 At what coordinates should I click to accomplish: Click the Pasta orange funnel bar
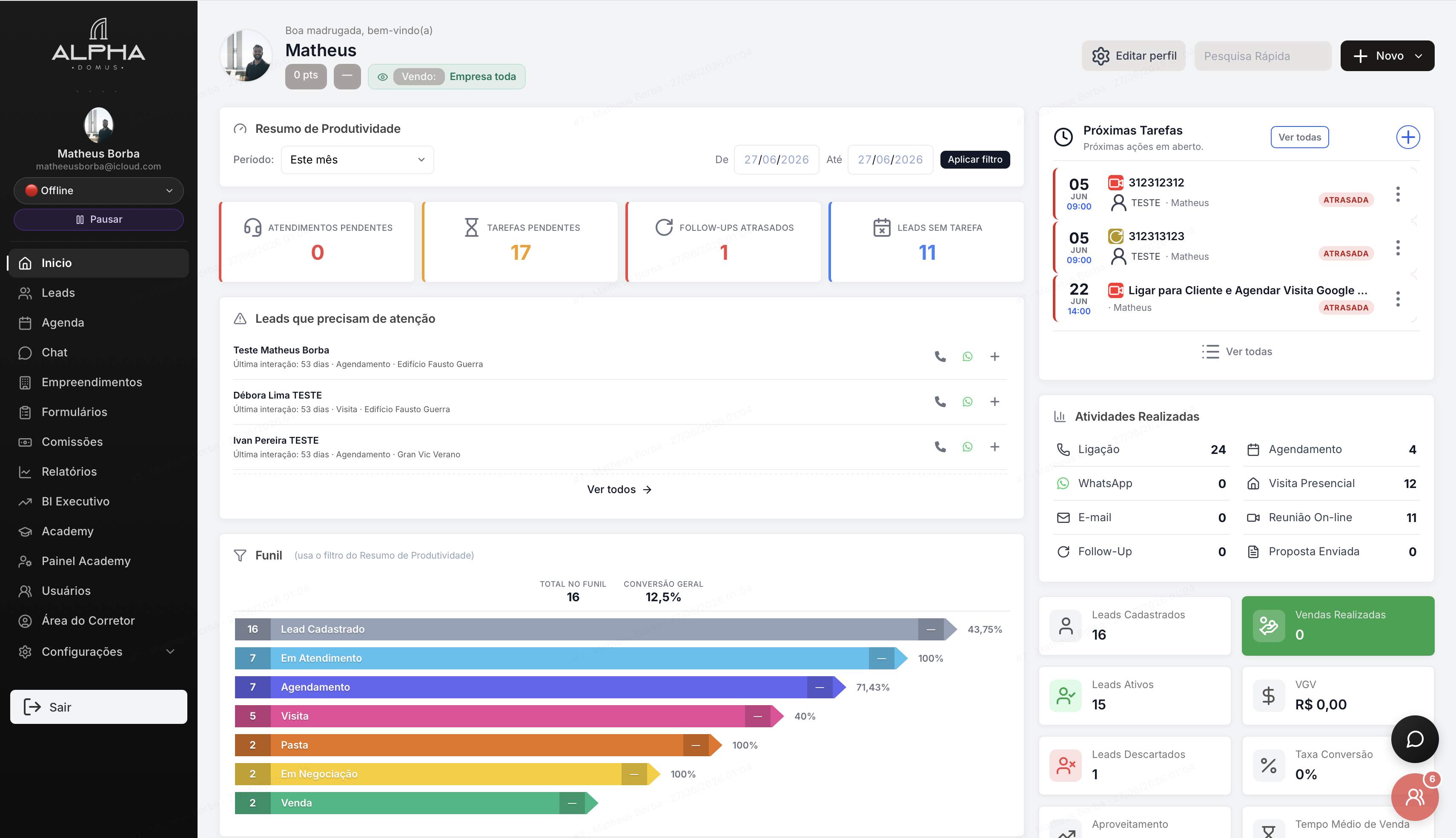478,745
